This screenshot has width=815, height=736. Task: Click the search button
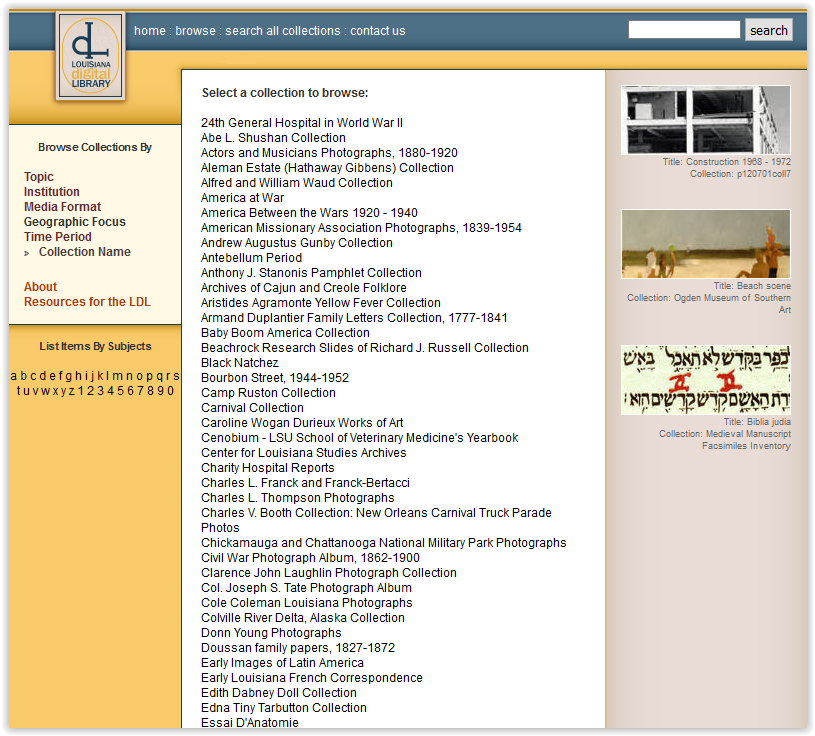pyautogui.click(x=769, y=30)
